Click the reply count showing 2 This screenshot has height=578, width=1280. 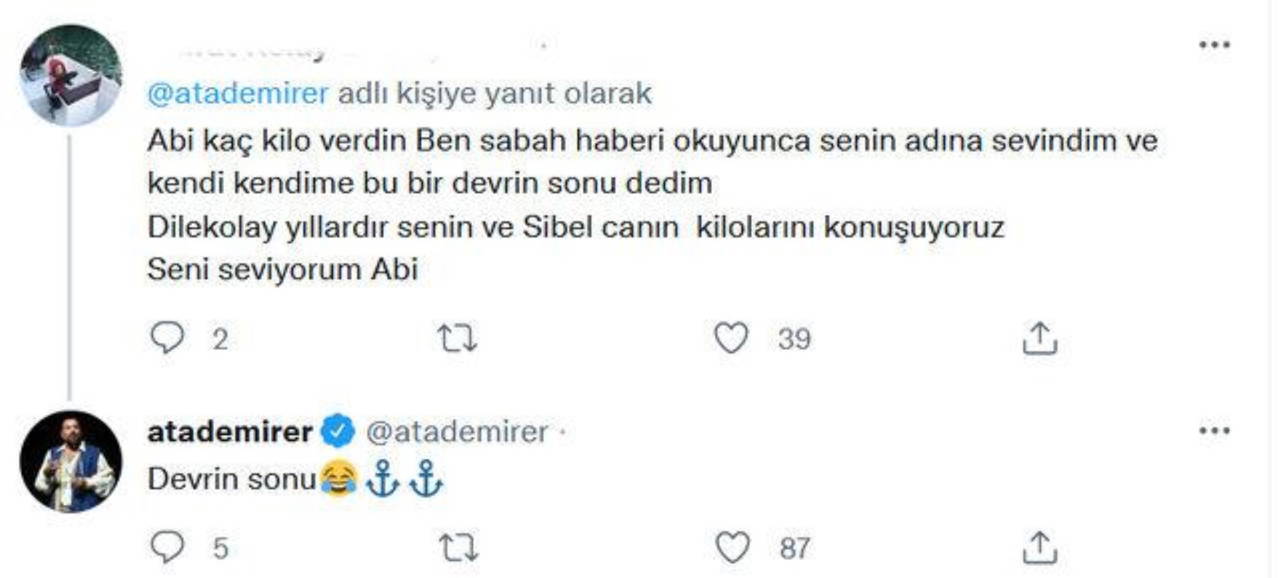pos(220,341)
